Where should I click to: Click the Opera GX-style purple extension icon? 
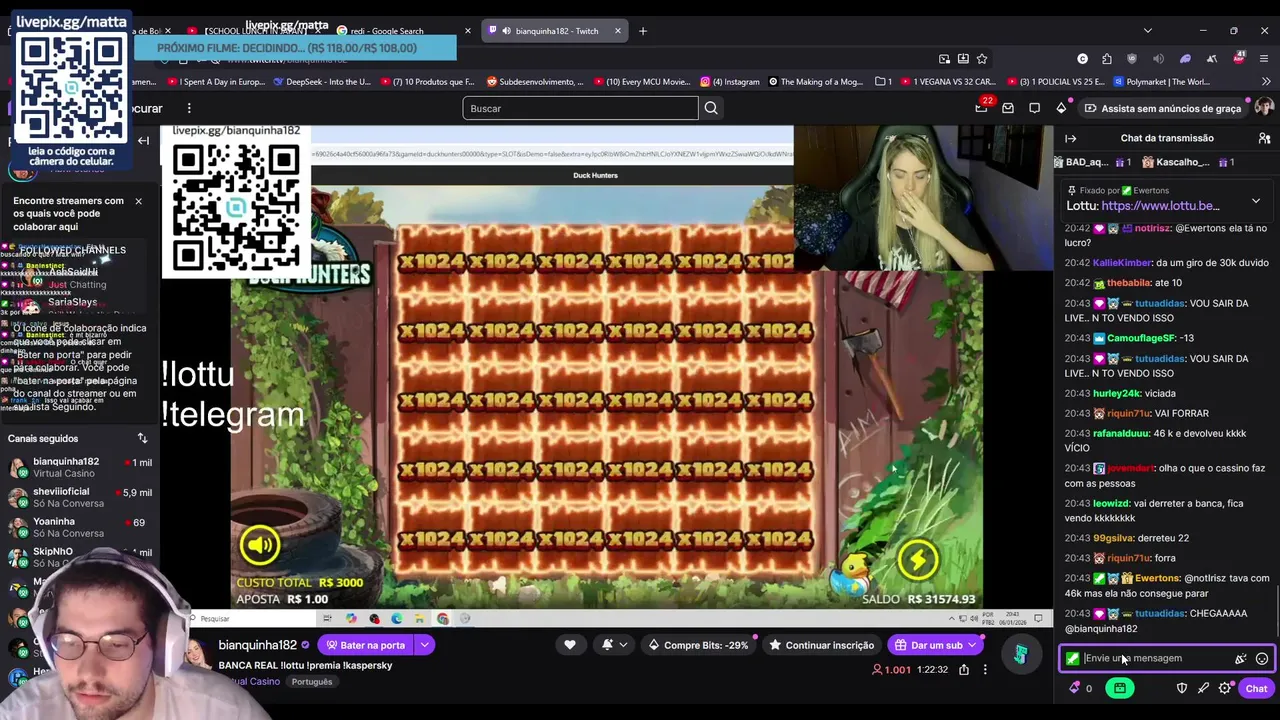1185,59
